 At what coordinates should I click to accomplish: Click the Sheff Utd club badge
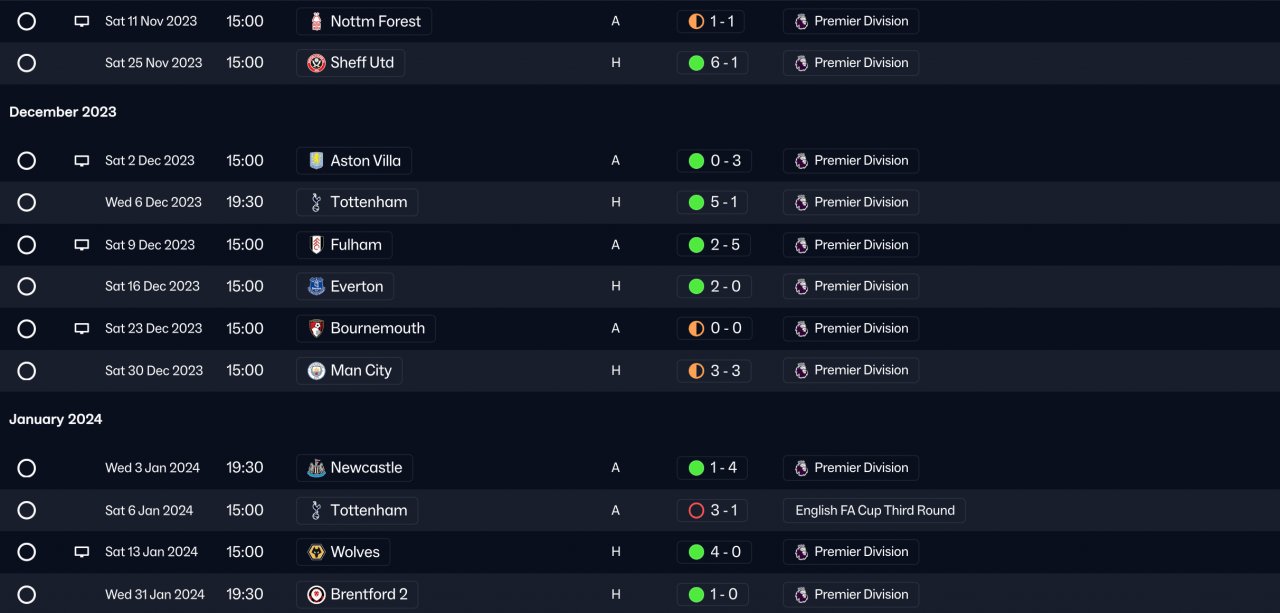click(316, 63)
